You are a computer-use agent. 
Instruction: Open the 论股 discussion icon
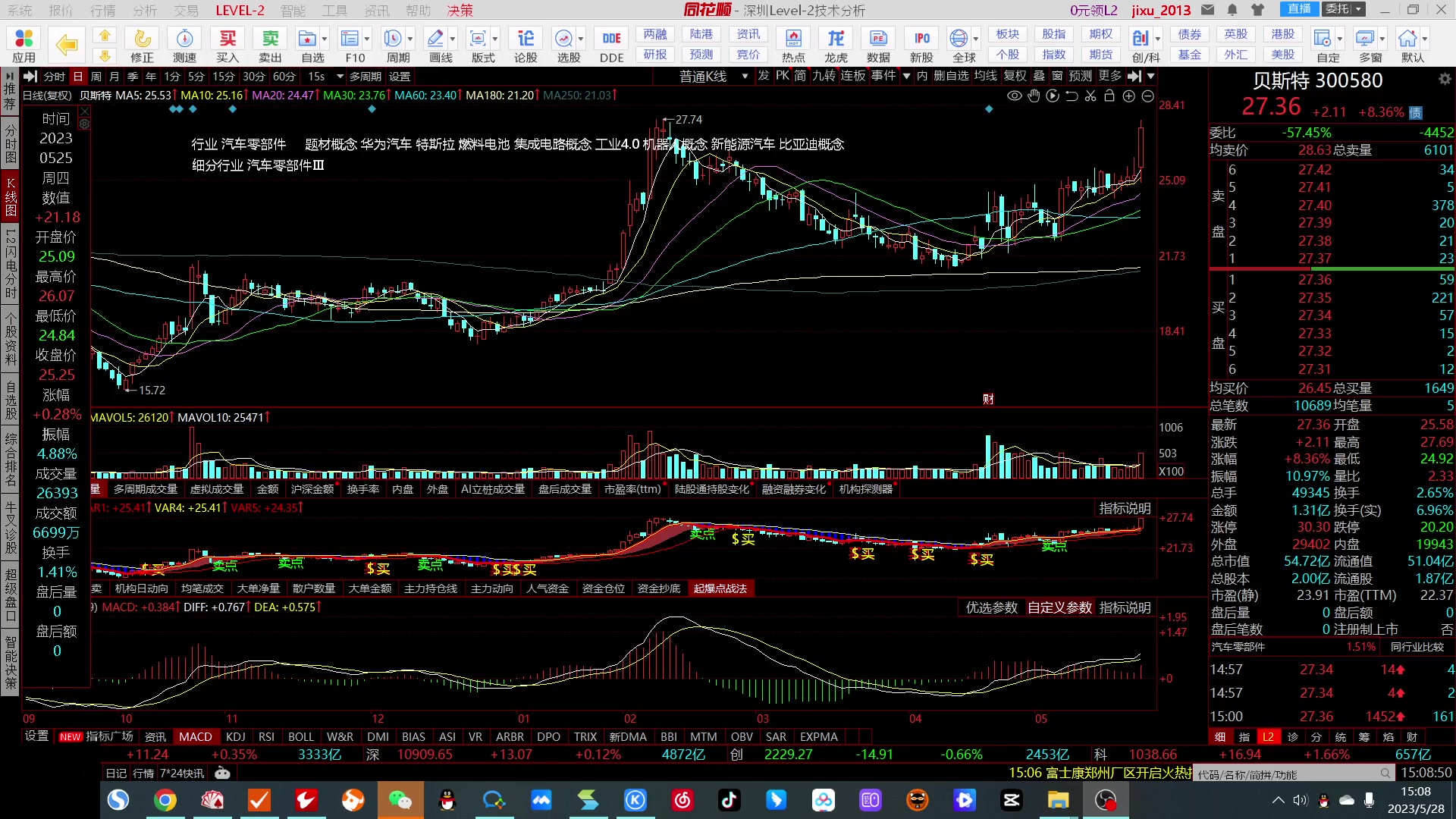pos(526,45)
